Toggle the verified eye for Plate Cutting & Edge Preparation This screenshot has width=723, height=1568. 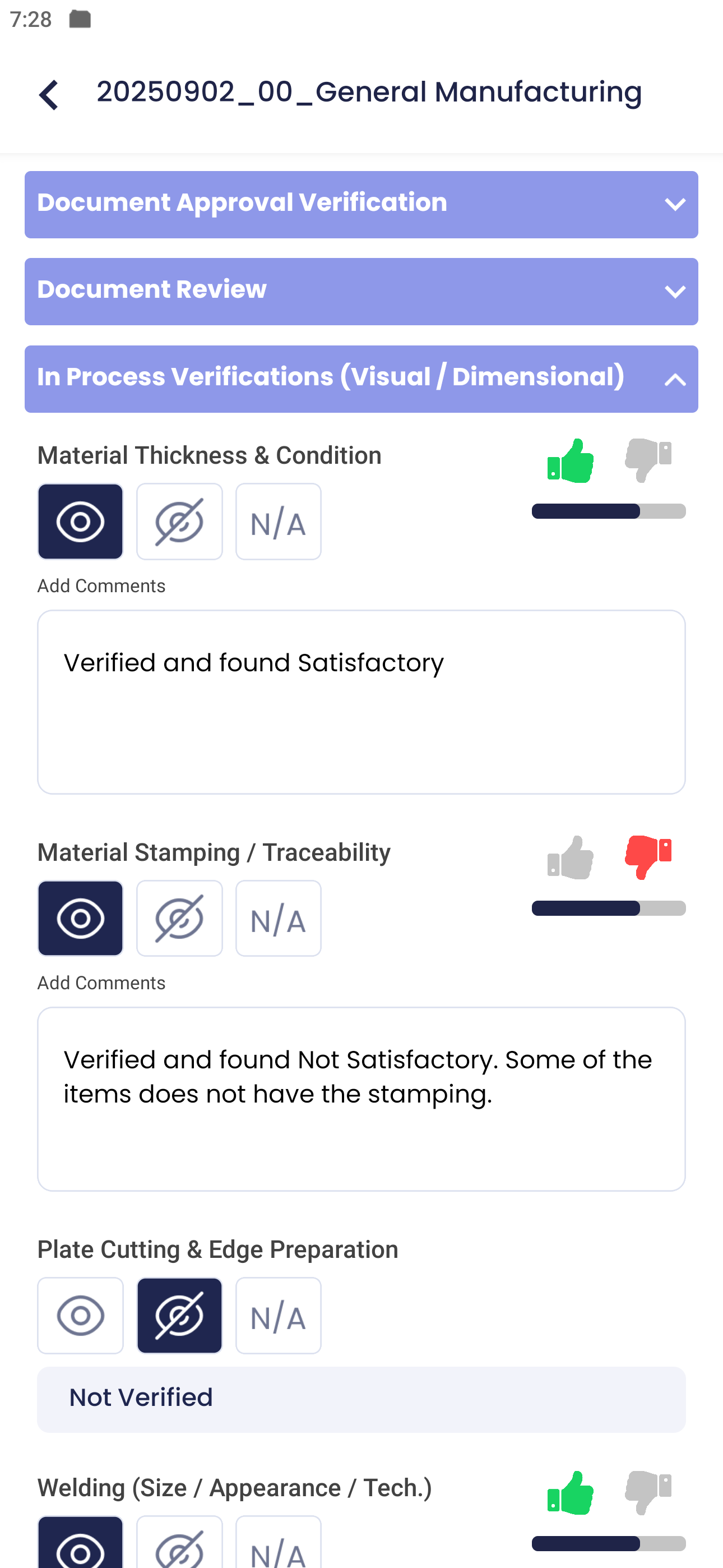pos(80,1316)
